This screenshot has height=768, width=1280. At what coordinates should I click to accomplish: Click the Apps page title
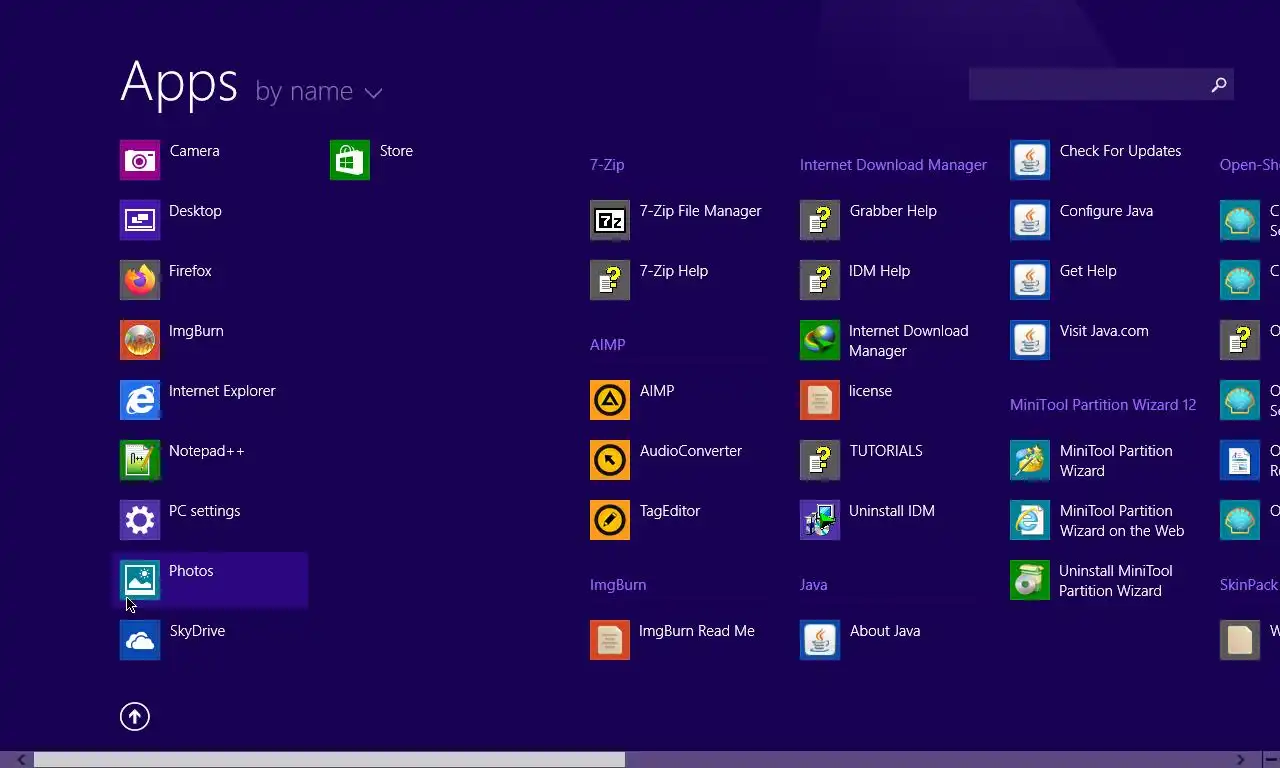coord(179,82)
